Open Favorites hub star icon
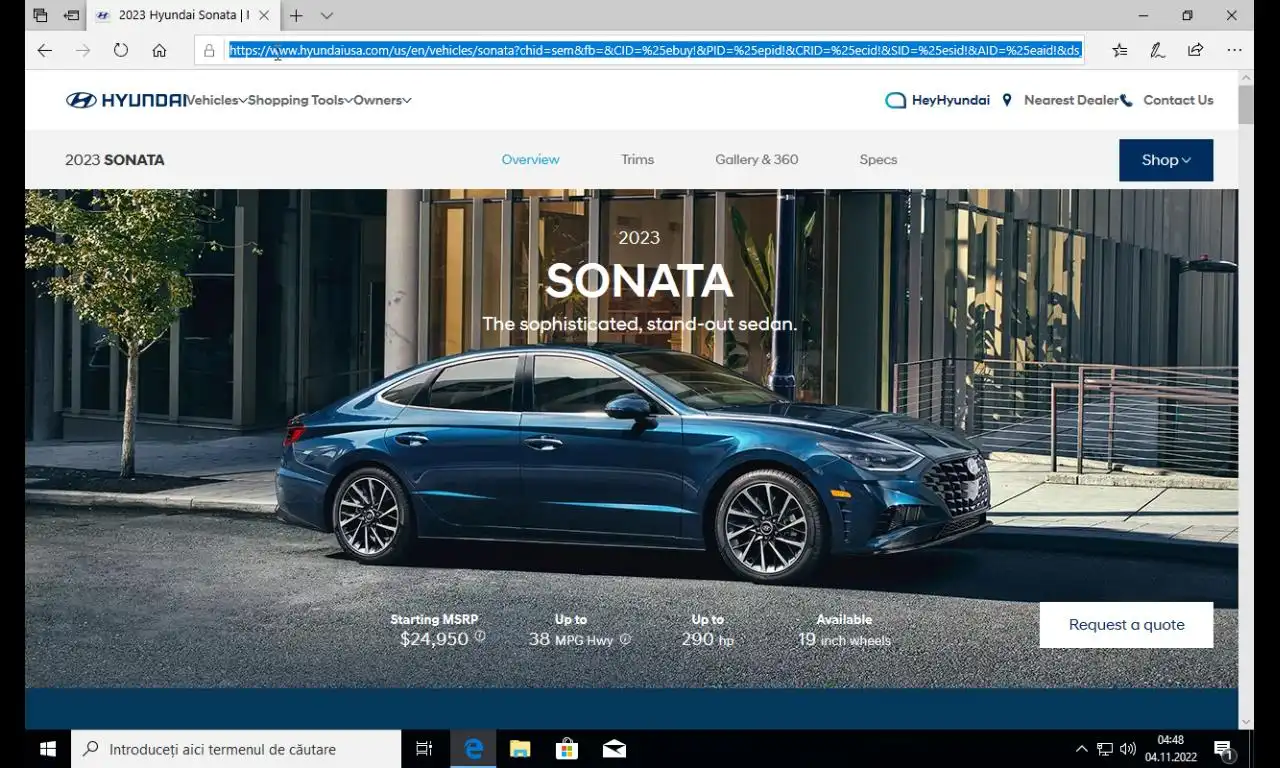This screenshot has width=1280, height=768. [1120, 50]
